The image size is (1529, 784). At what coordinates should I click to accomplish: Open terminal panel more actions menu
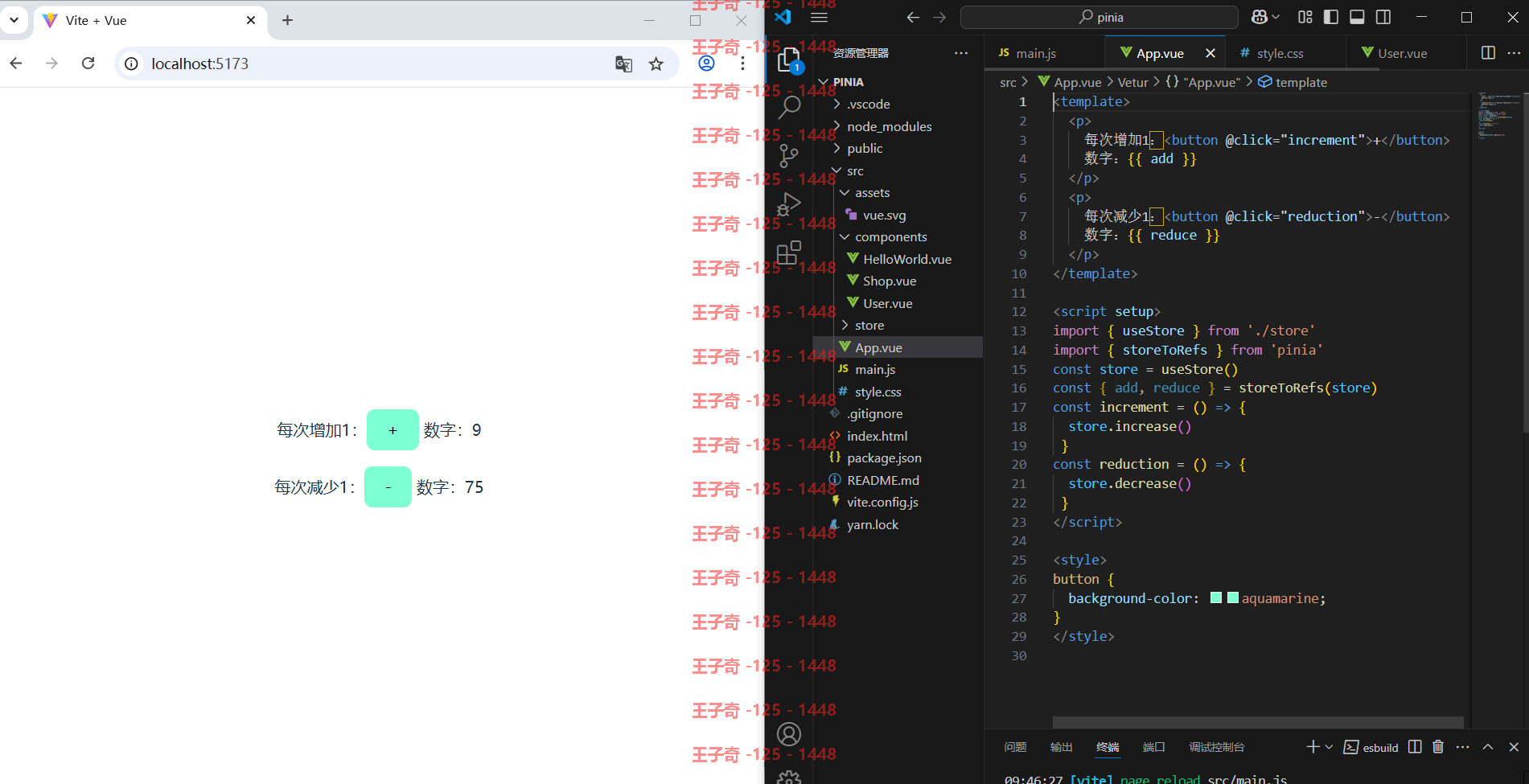1462,747
